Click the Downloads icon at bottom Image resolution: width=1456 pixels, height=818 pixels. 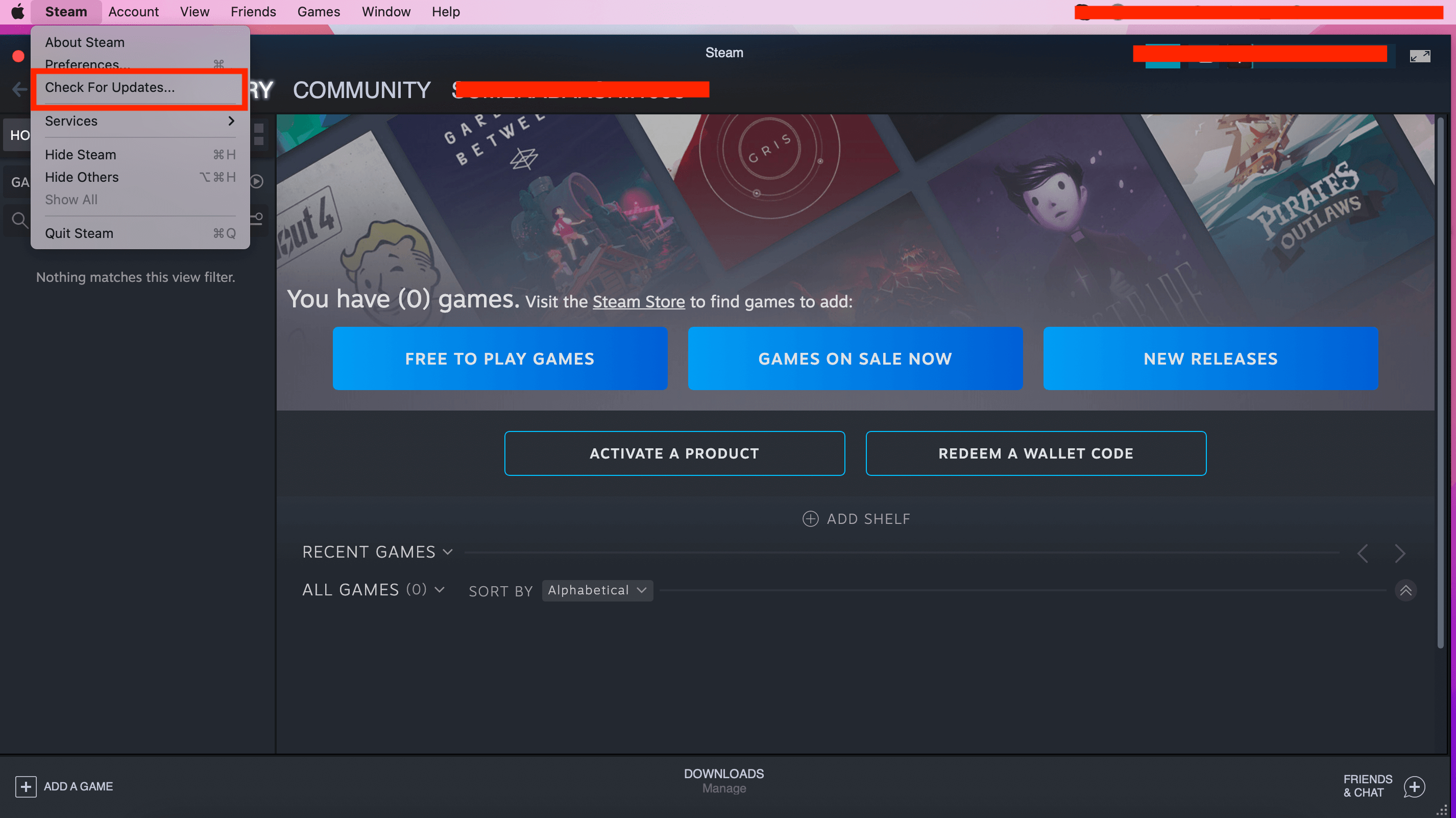click(724, 781)
